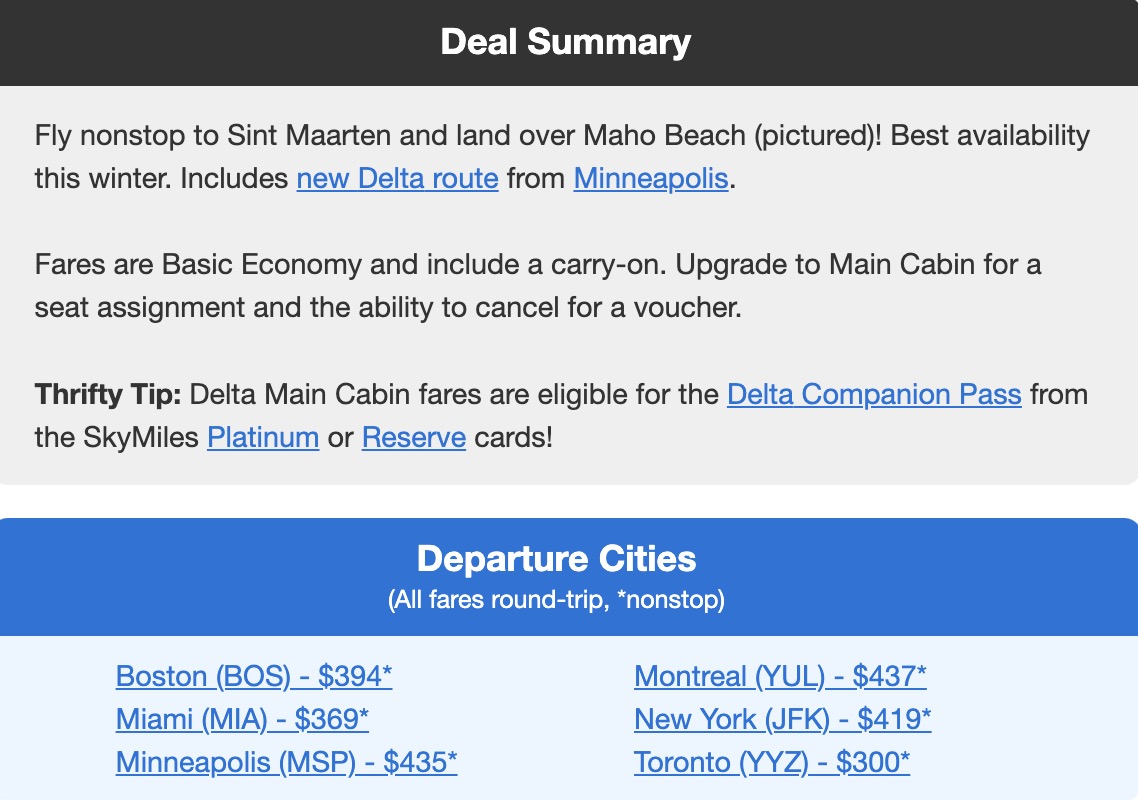Click the Thrifty Tip bold label

click(x=106, y=394)
